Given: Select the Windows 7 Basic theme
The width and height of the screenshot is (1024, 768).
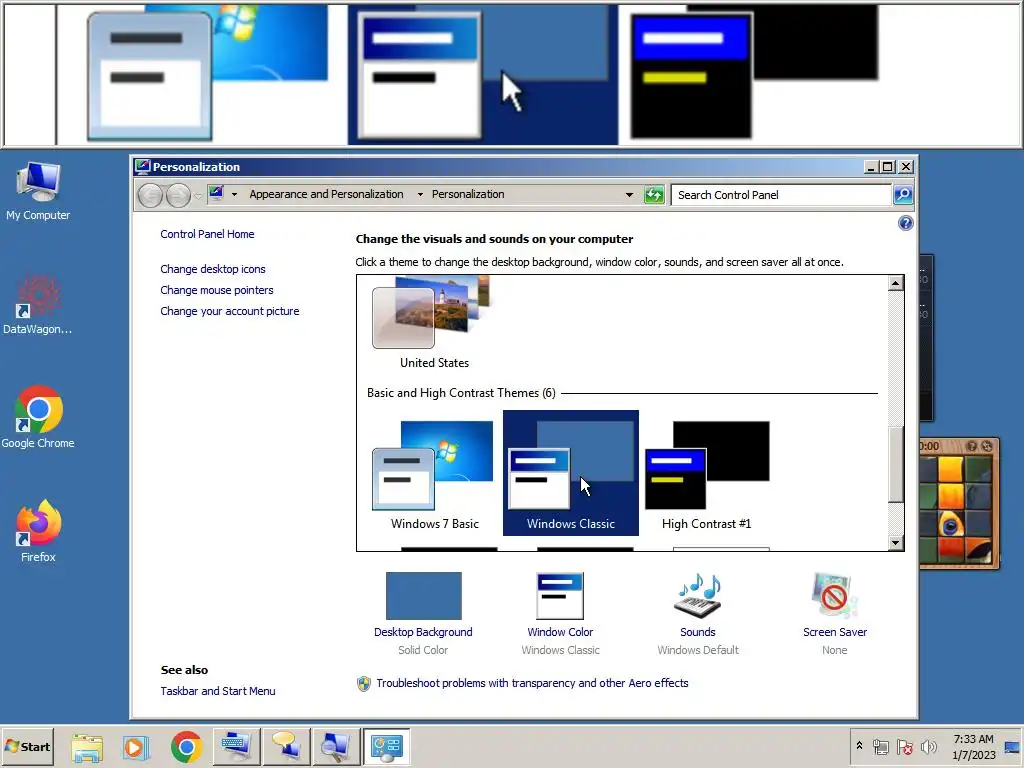Looking at the screenshot, I should (x=434, y=475).
